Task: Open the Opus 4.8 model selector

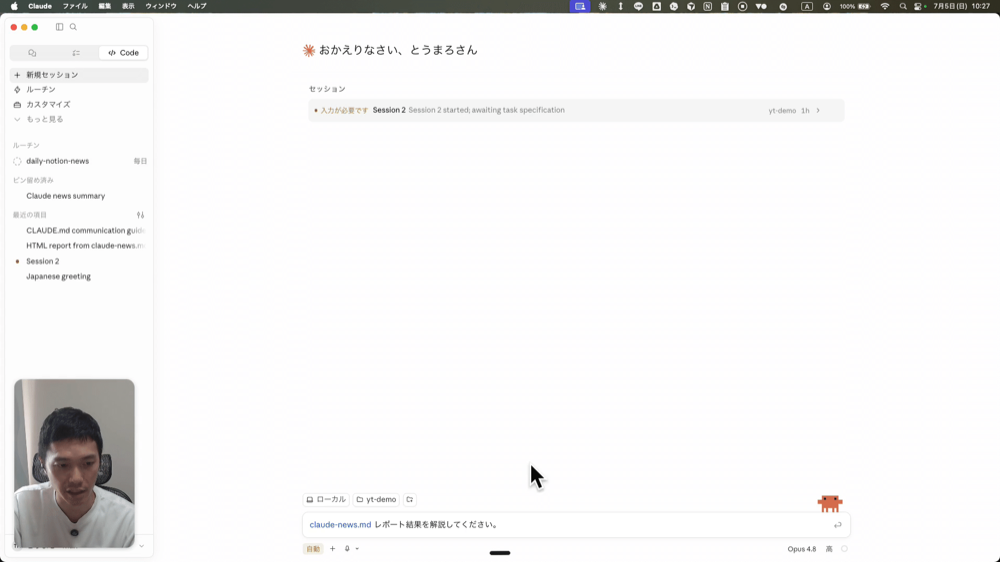Action: point(802,549)
